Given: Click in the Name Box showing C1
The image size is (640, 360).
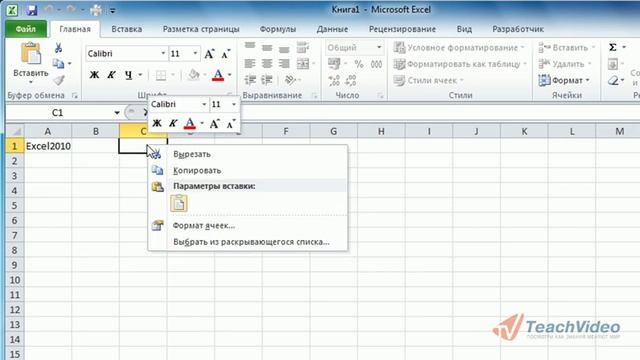Looking at the screenshot, I should pos(58,113).
